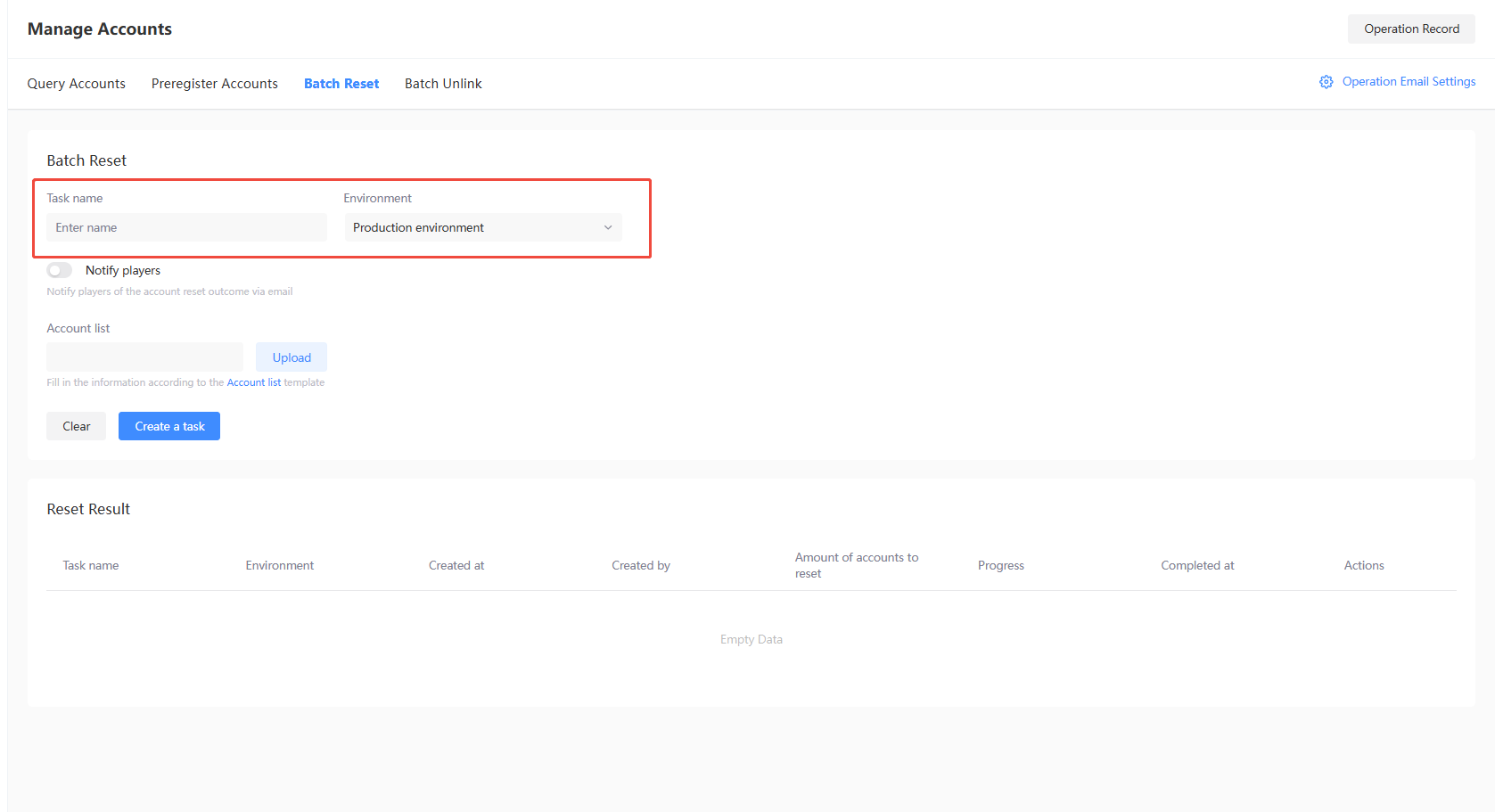Click the Notify players description text
The height and width of the screenshot is (812, 1495).
point(169,291)
